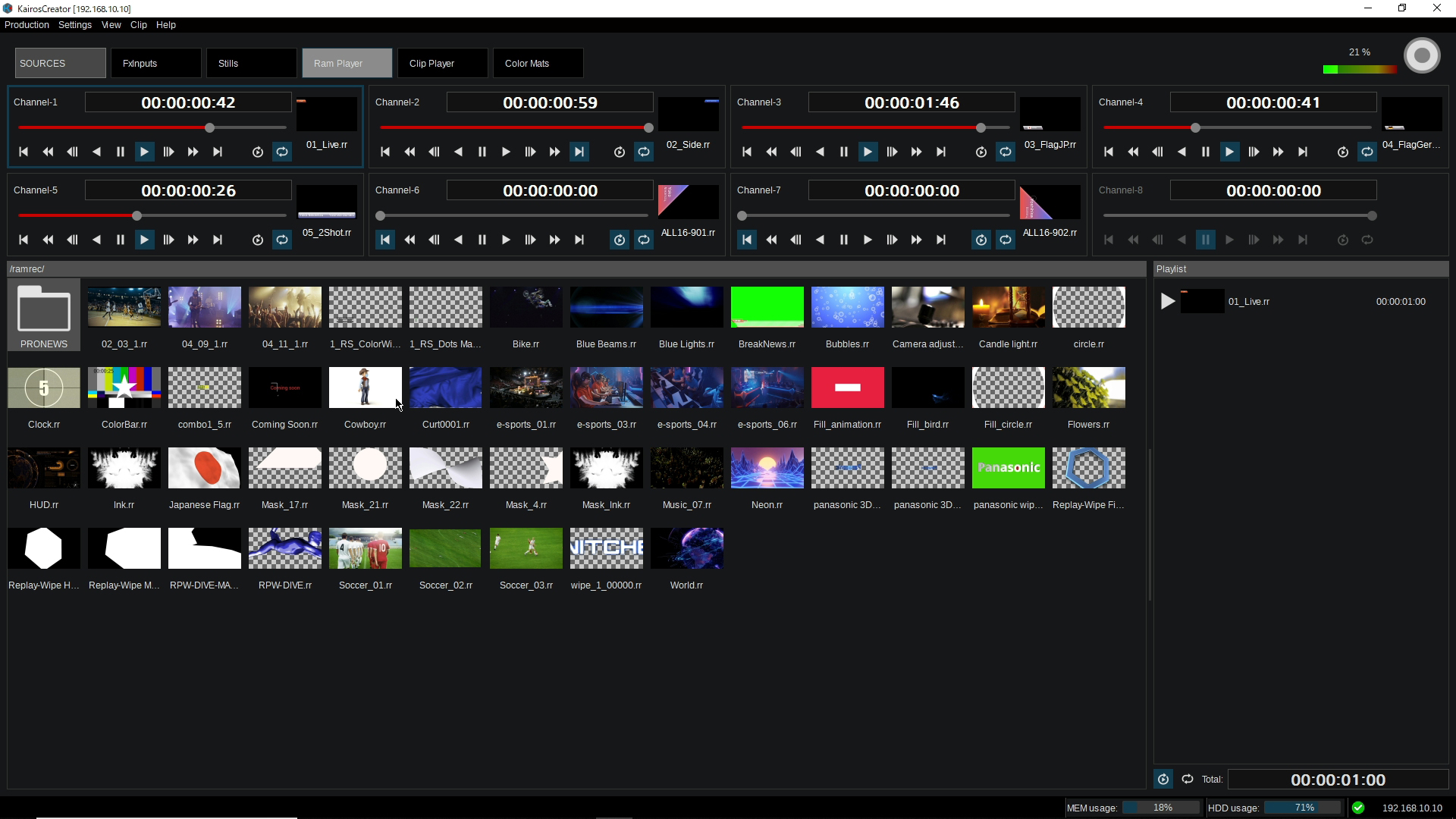Open the Production menu
Screen dimensions: 1456x819
pos(27,25)
